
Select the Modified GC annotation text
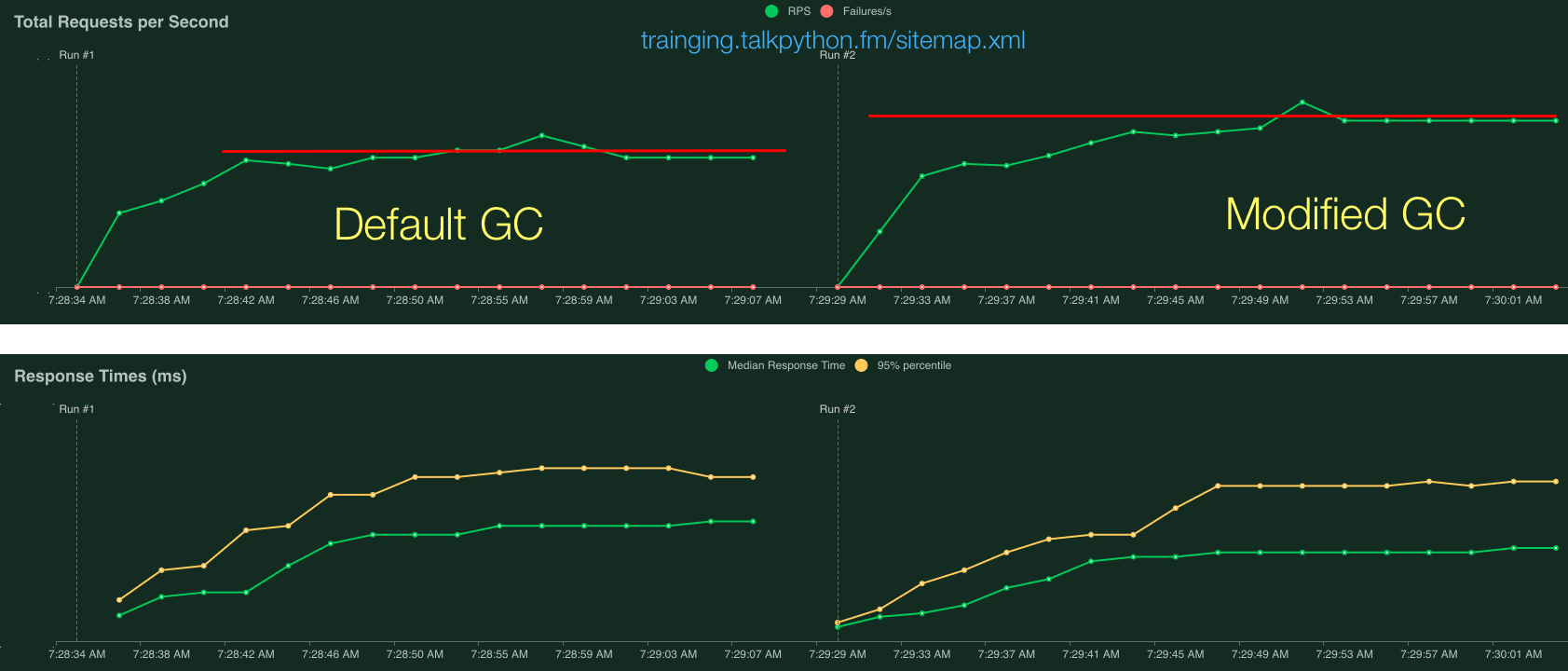(x=1344, y=214)
